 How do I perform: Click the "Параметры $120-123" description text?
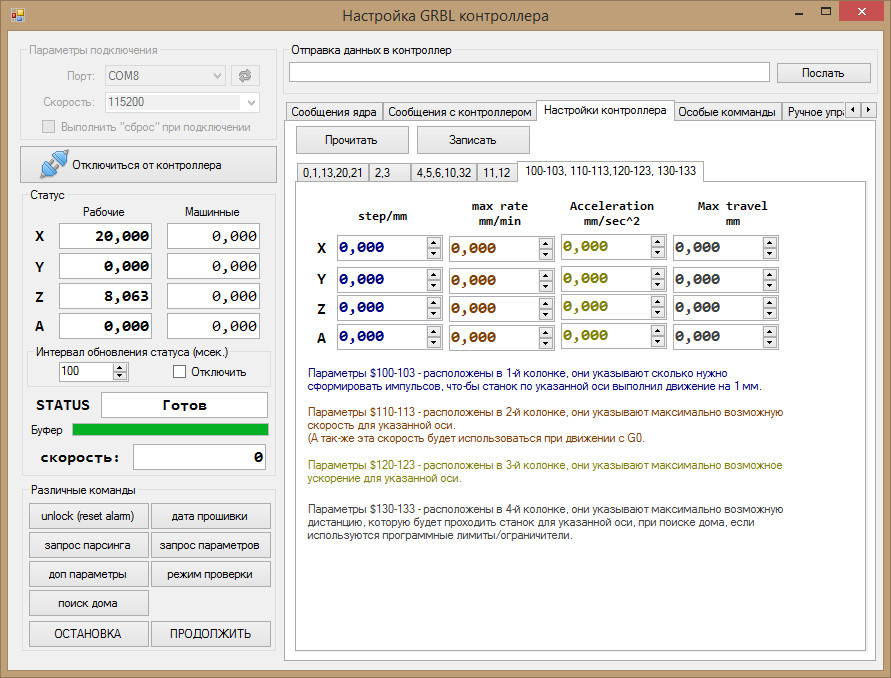(x=545, y=472)
